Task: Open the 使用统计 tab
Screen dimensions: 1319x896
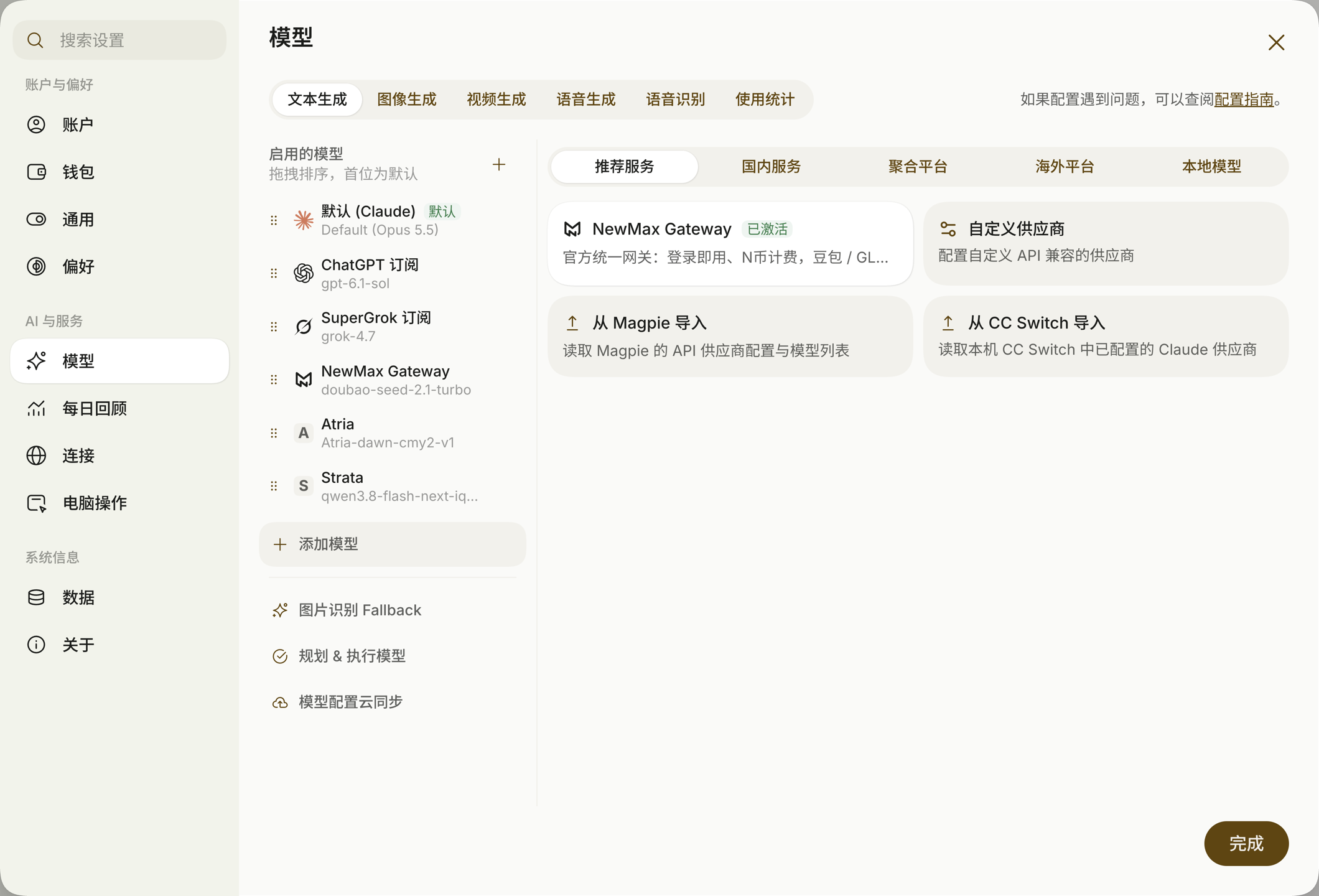Action: (765, 100)
